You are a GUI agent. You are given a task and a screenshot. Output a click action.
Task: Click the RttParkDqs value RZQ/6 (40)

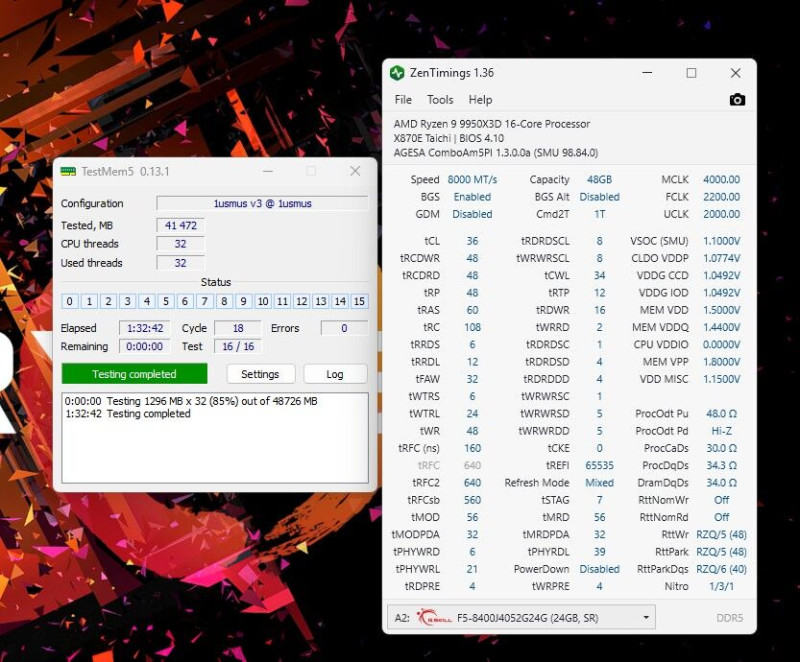721,569
